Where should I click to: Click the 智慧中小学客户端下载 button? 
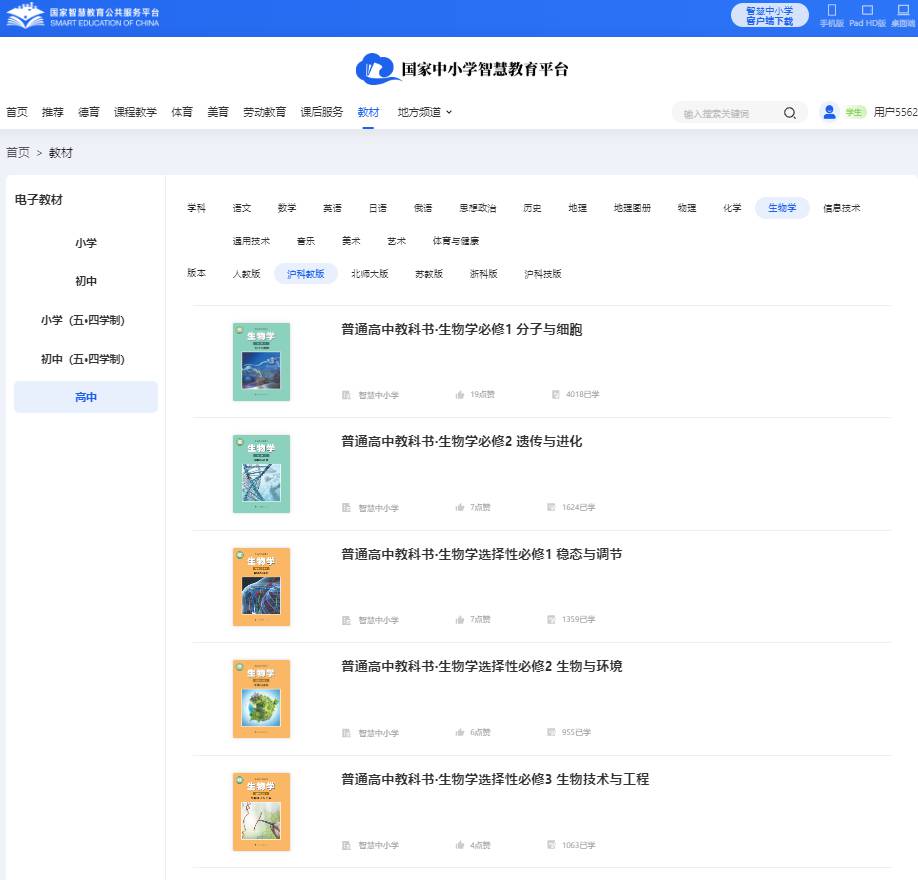[769, 16]
